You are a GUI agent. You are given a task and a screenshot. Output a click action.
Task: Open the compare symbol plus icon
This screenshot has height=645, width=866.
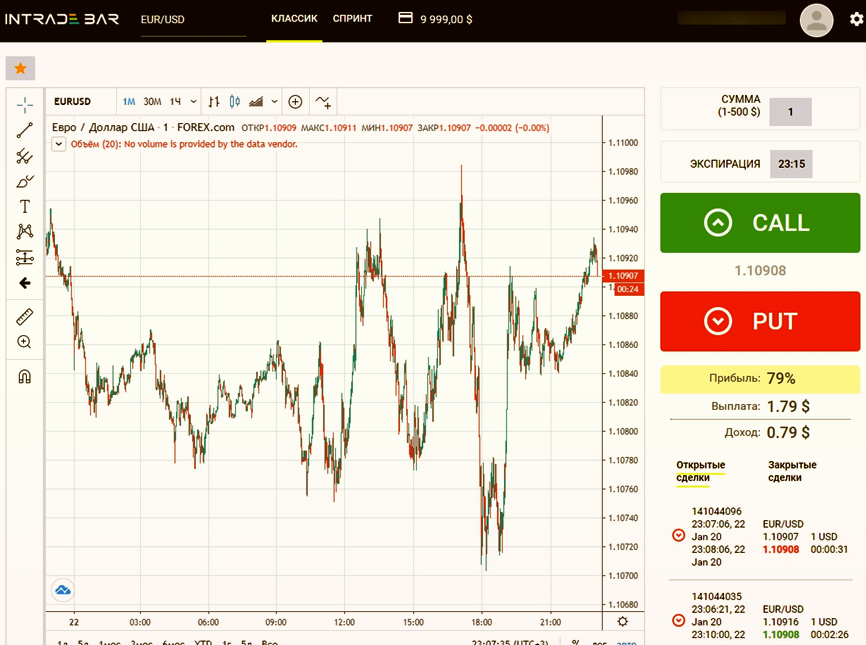295,102
